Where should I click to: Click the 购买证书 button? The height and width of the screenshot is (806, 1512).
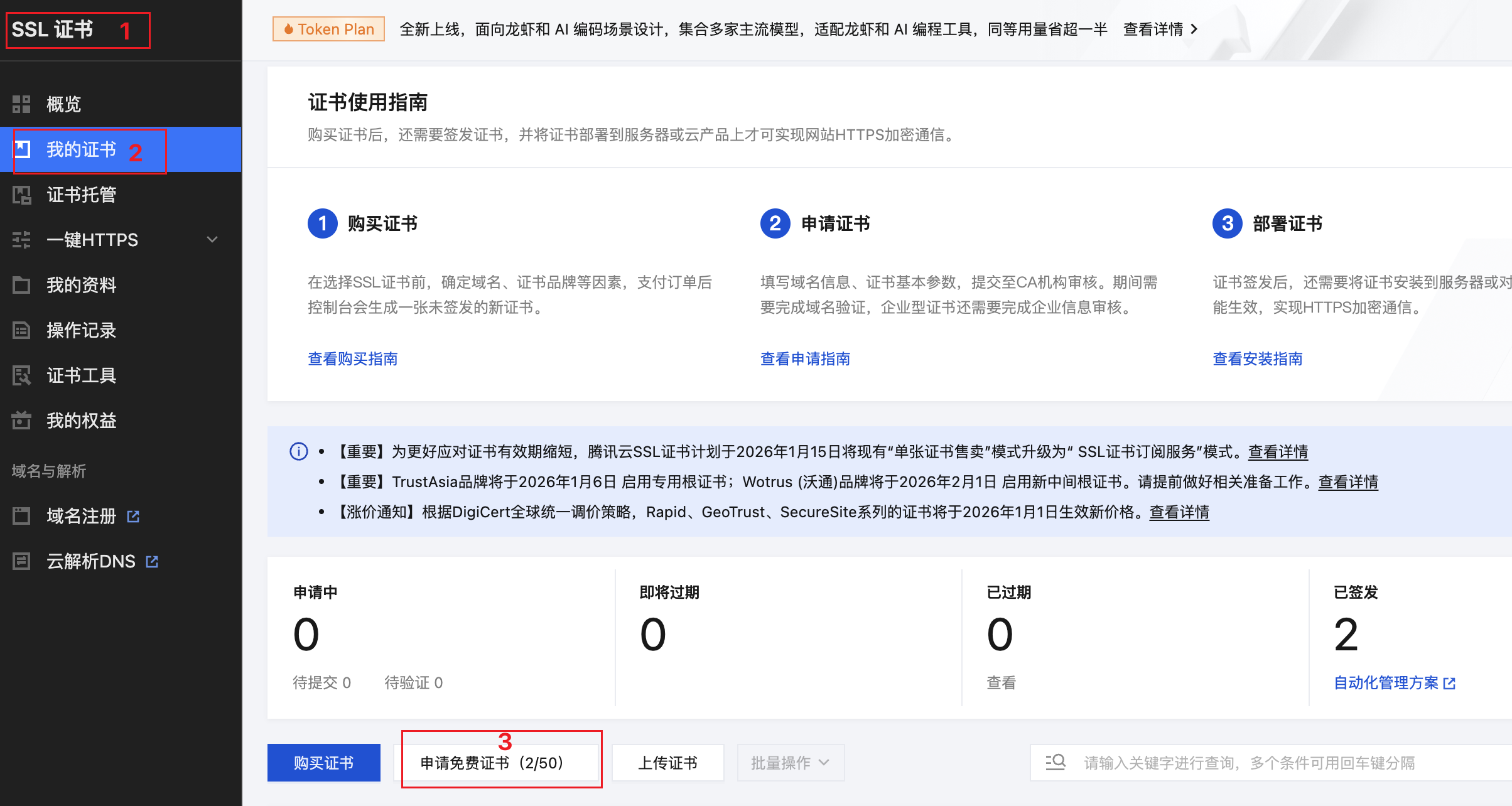323,762
